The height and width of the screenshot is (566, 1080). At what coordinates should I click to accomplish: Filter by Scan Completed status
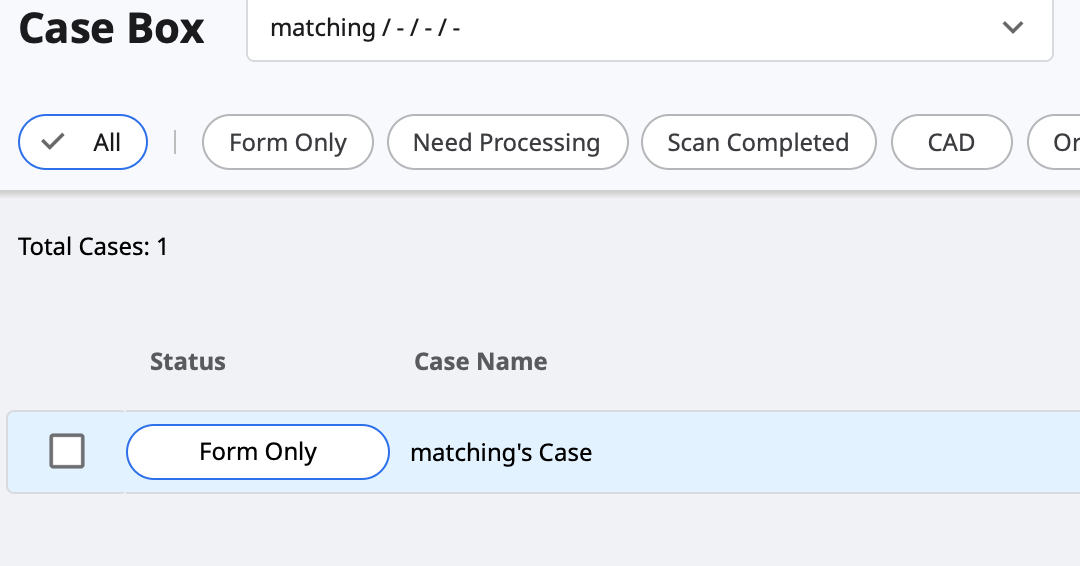pyautogui.click(x=758, y=142)
